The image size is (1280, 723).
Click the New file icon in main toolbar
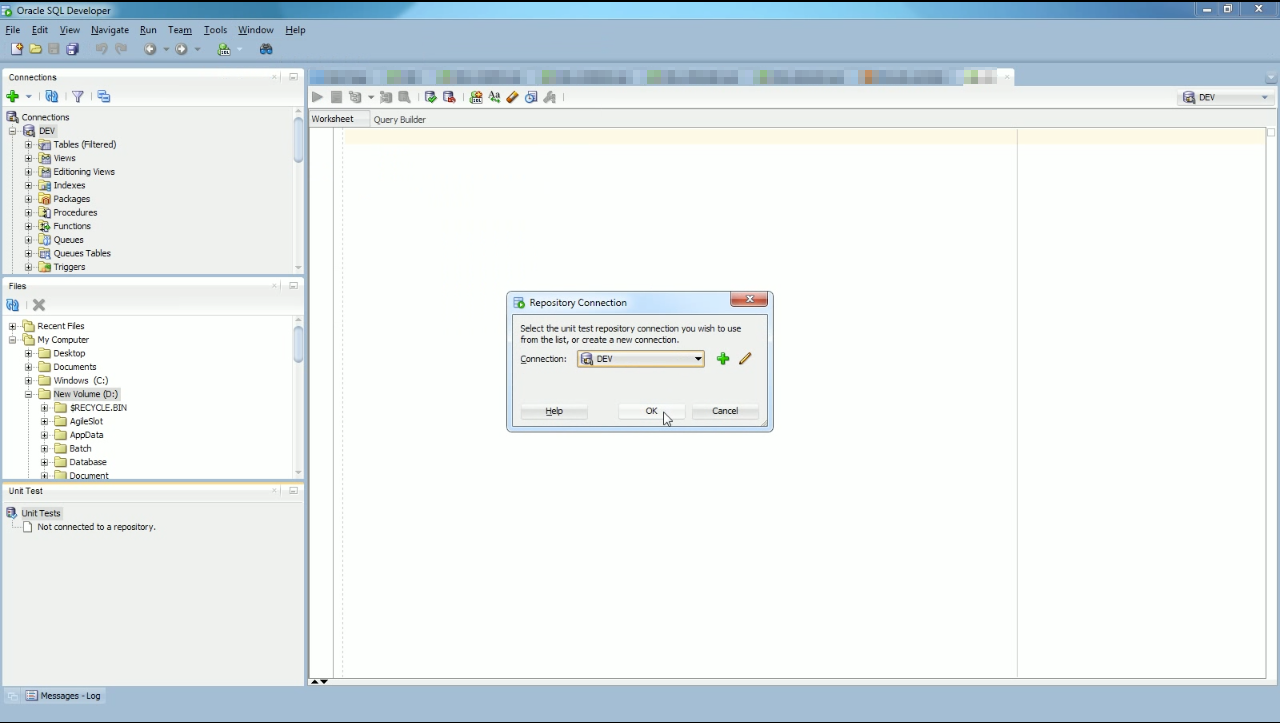point(16,49)
